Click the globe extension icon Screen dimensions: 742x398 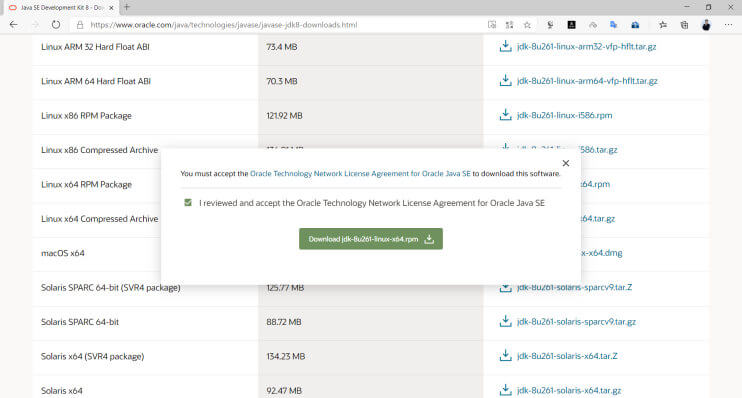(x=550, y=25)
